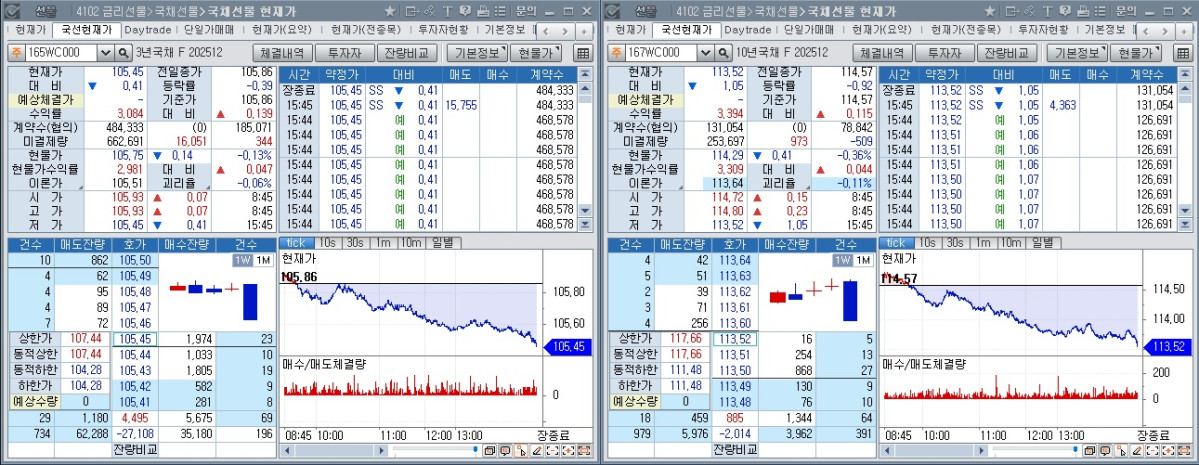Click the left tab-scroll arrow in 10년국채 window

click(1147, 31)
